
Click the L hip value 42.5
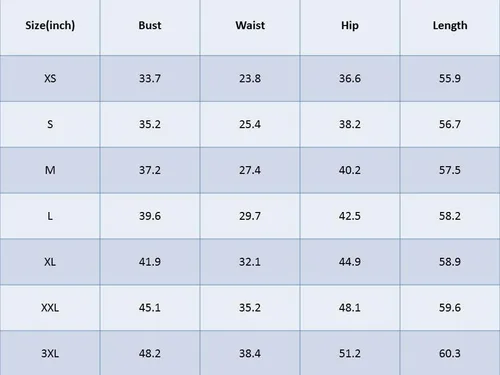tap(350, 216)
